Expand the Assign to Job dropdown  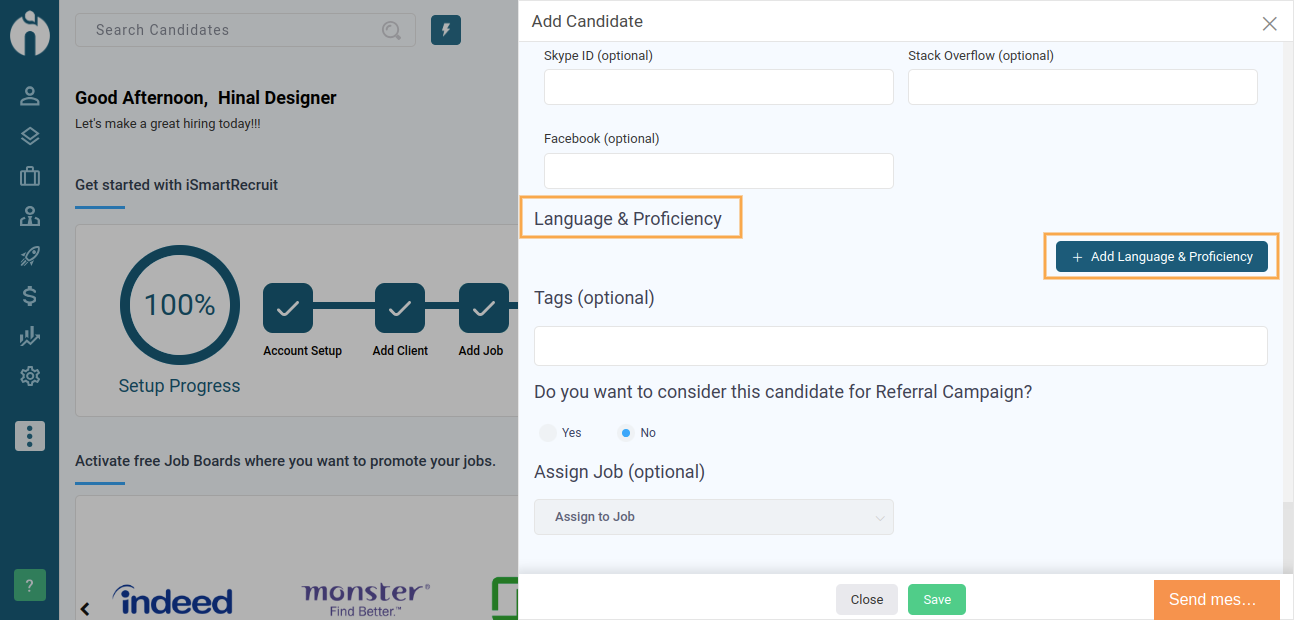tap(714, 517)
